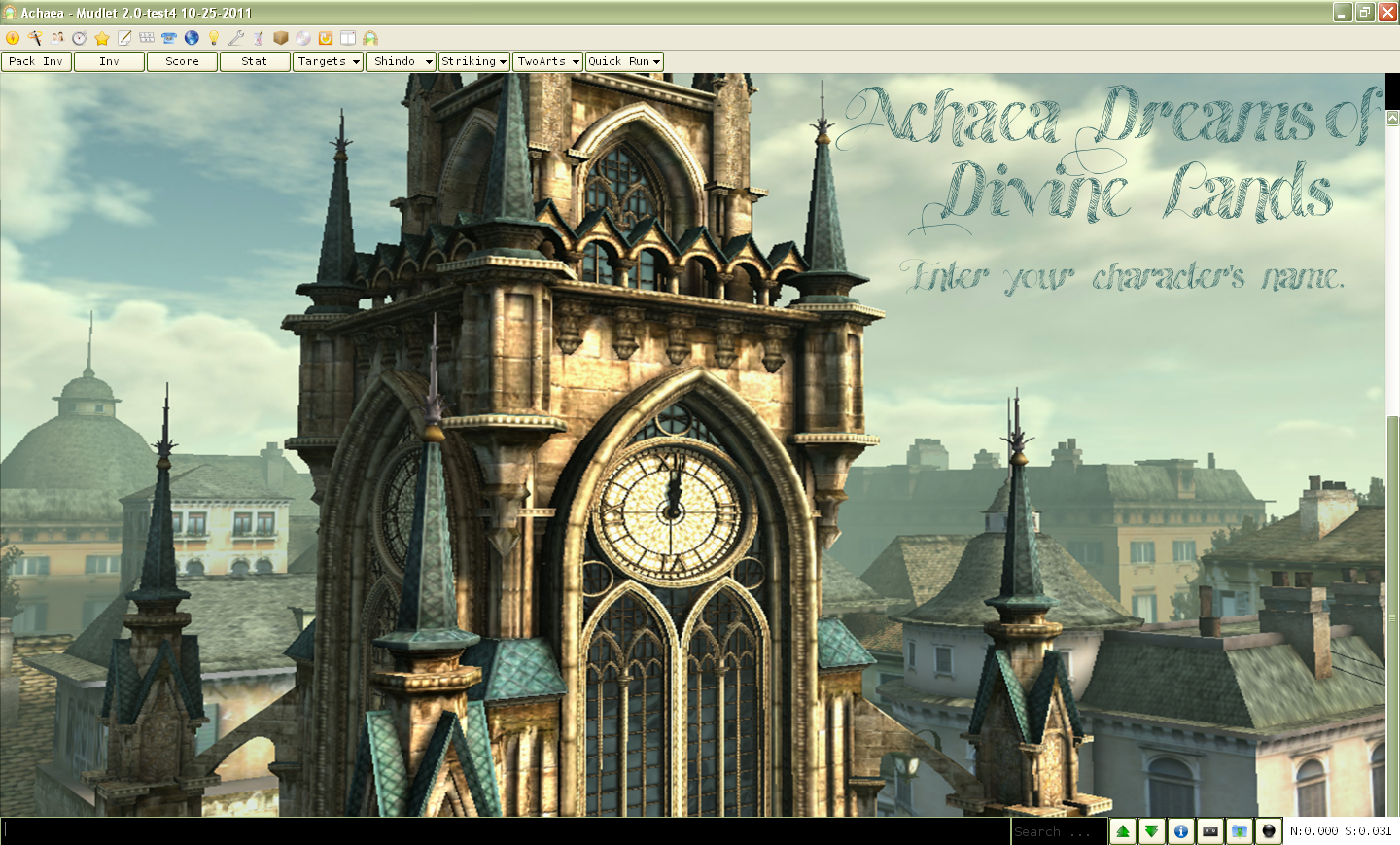Open the Replay disc icon
This screenshot has height=845, width=1400.
[x=303, y=38]
